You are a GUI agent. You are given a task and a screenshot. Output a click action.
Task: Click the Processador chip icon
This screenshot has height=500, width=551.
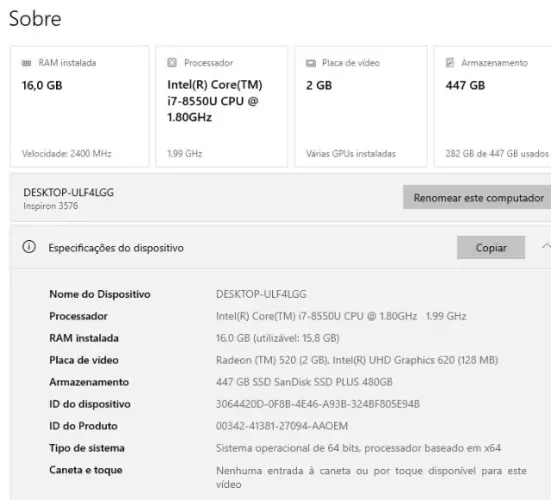[x=172, y=63]
